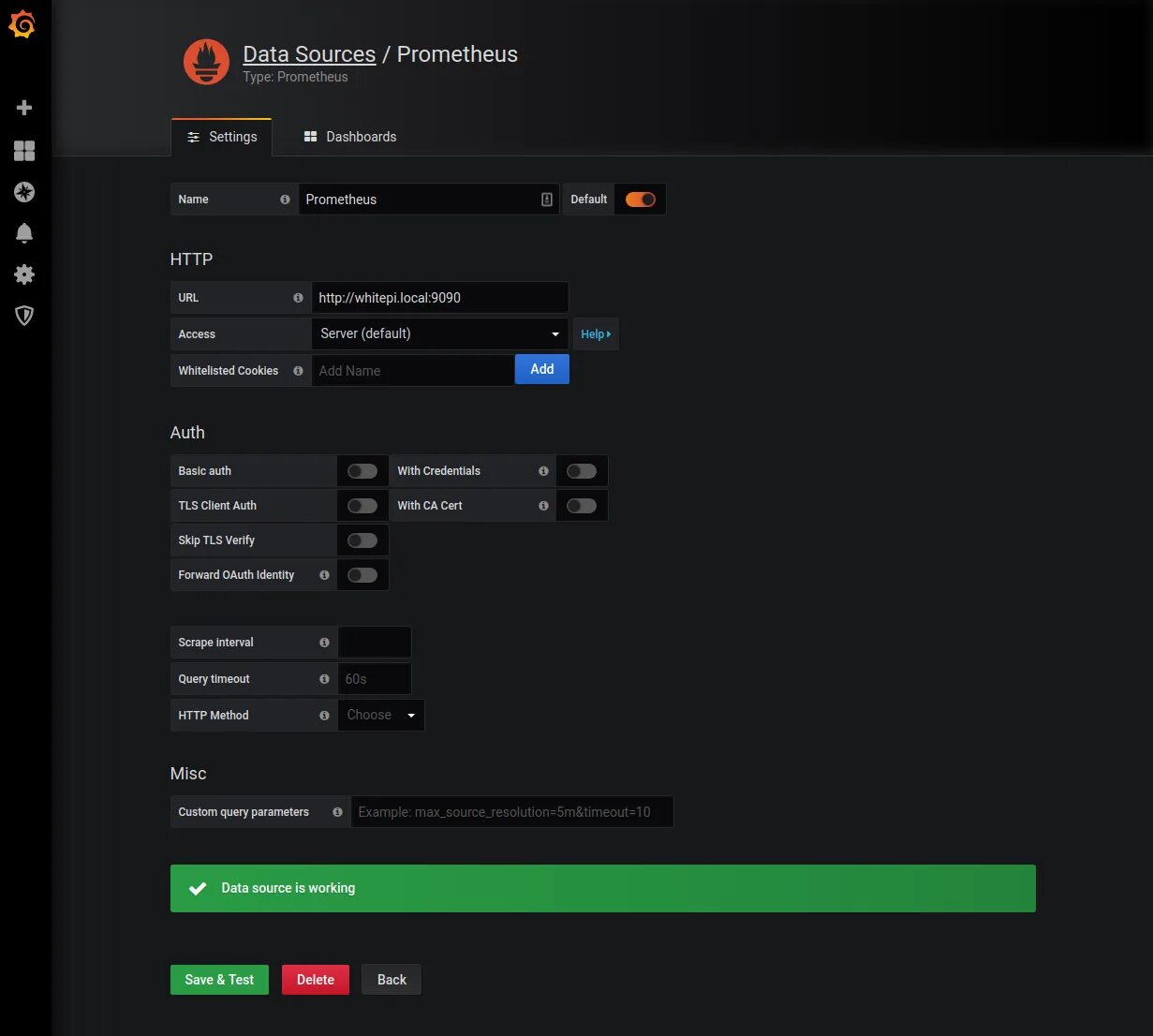Click the red Delete button

[x=316, y=980]
